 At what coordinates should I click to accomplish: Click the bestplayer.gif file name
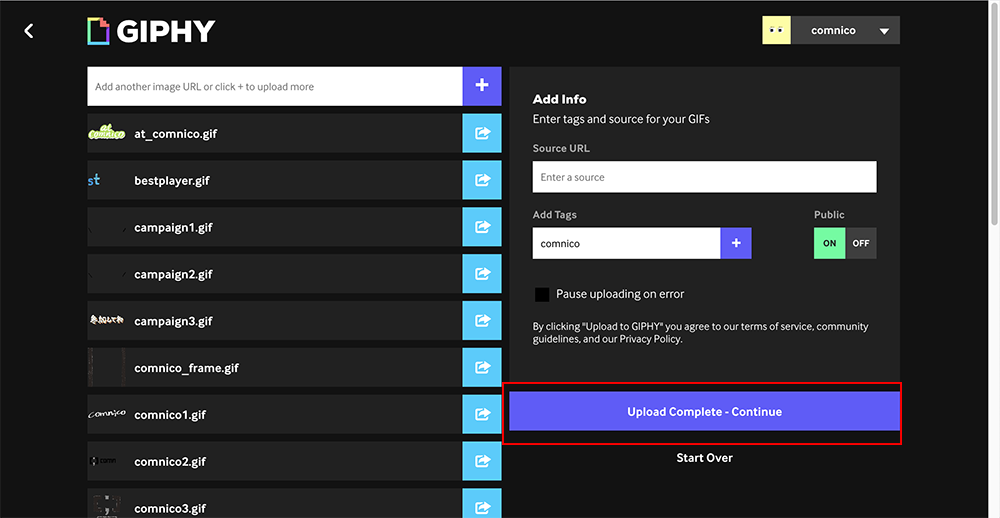pos(172,181)
